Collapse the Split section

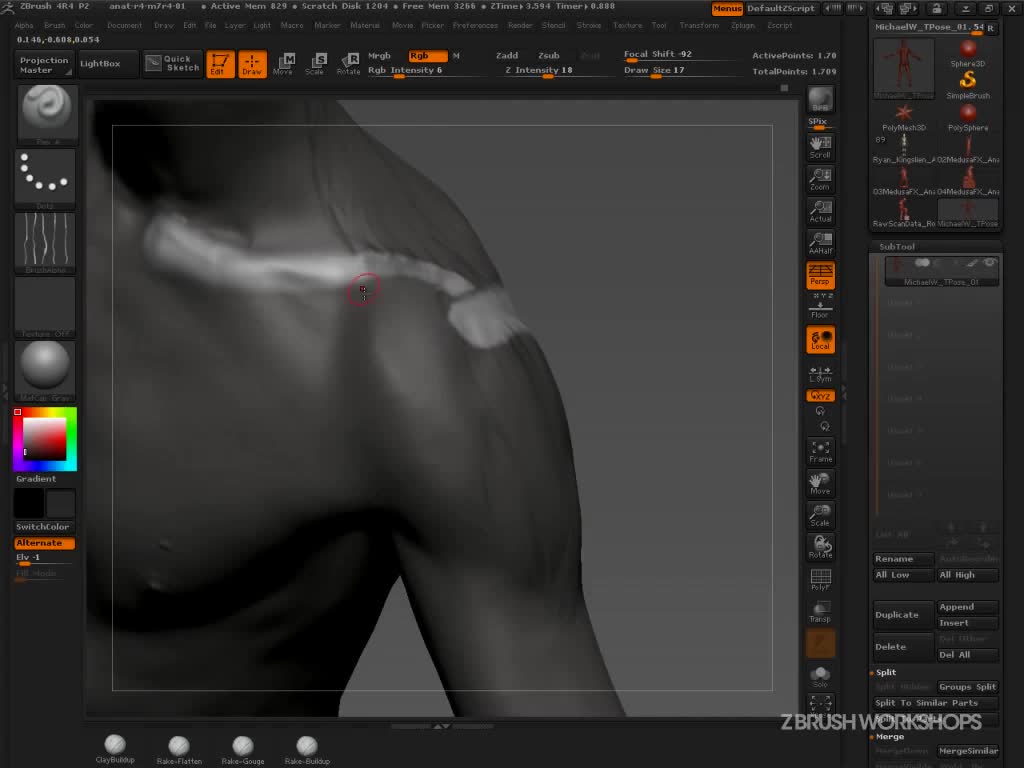886,672
